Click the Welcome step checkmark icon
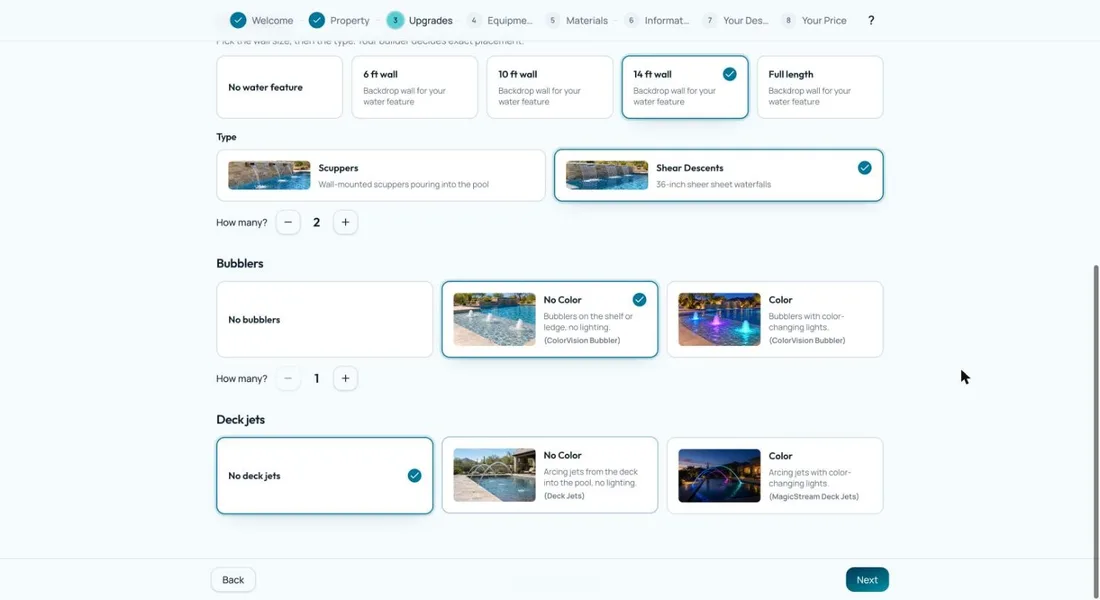Viewport: 1100px width, 600px height. click(239, 20)
